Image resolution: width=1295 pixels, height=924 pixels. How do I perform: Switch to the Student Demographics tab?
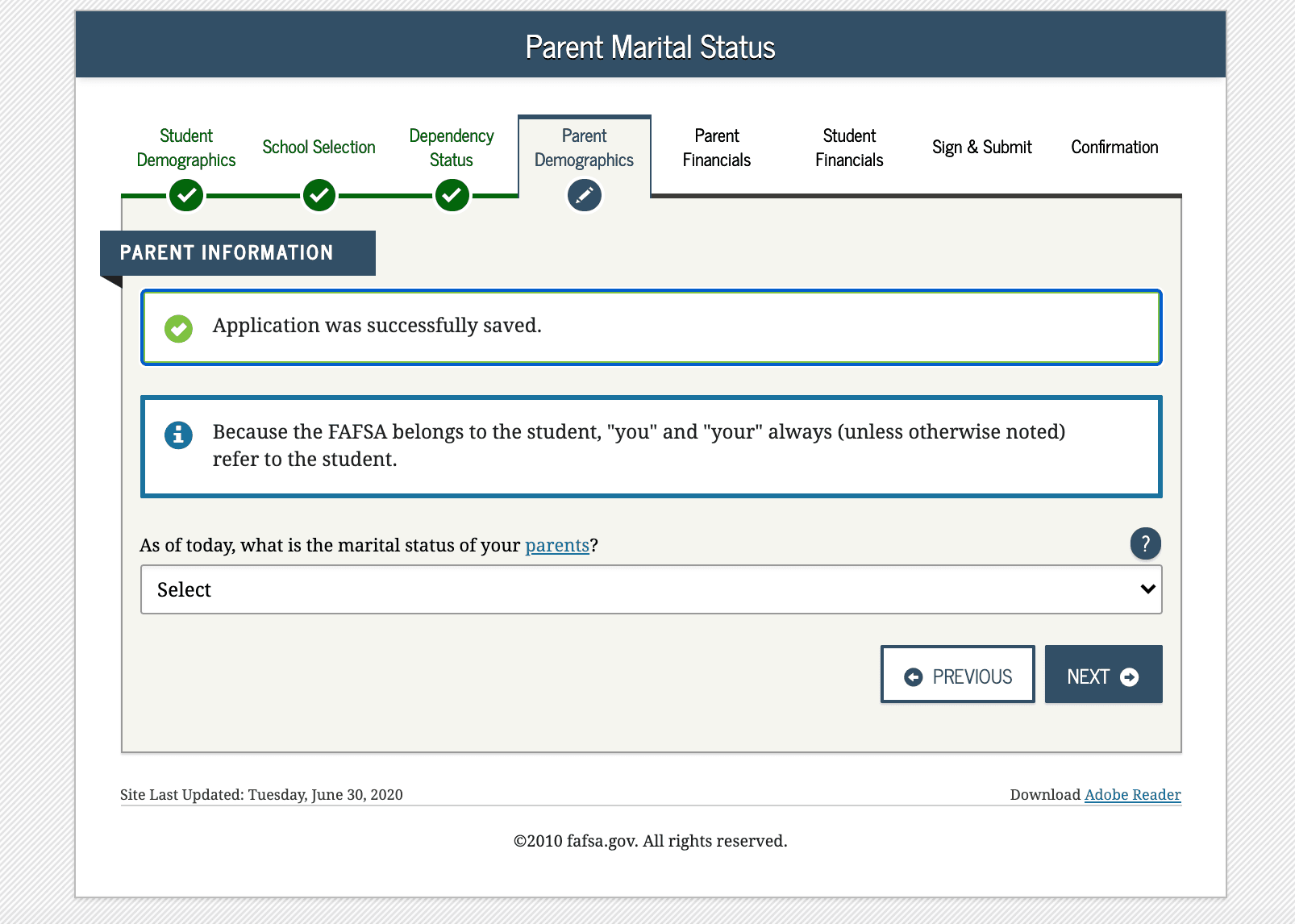coord(186,148)
